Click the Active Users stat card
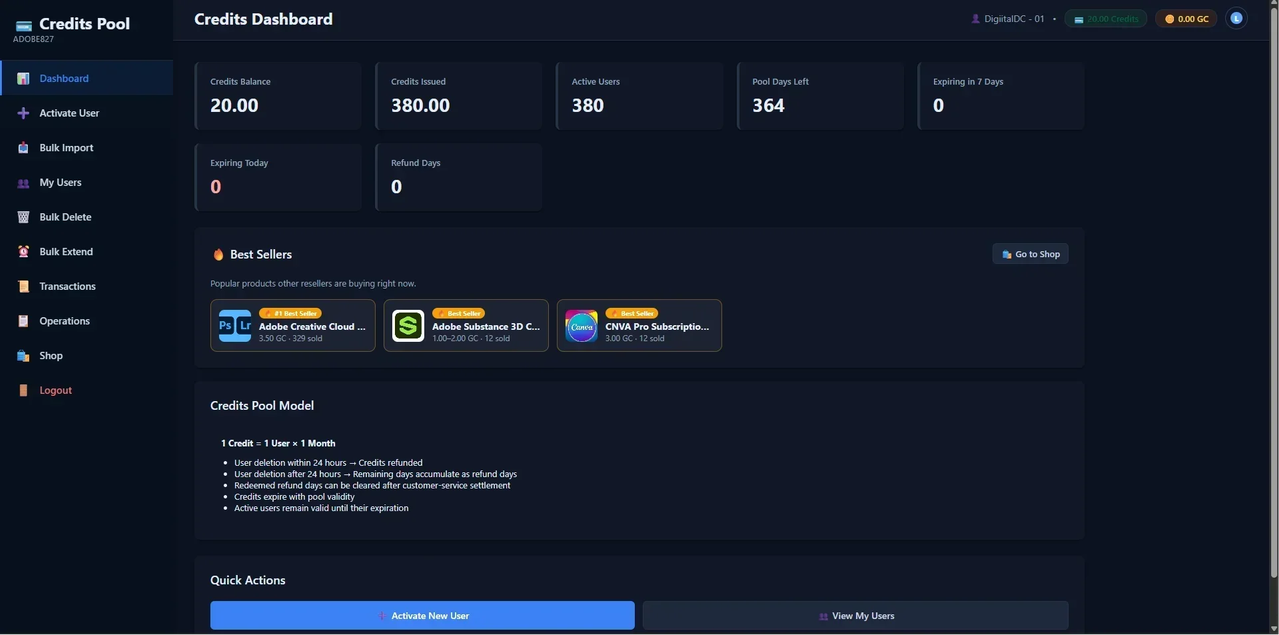Image resolution: width=1279 pixels, height=635 pixels. coord(640,96)
